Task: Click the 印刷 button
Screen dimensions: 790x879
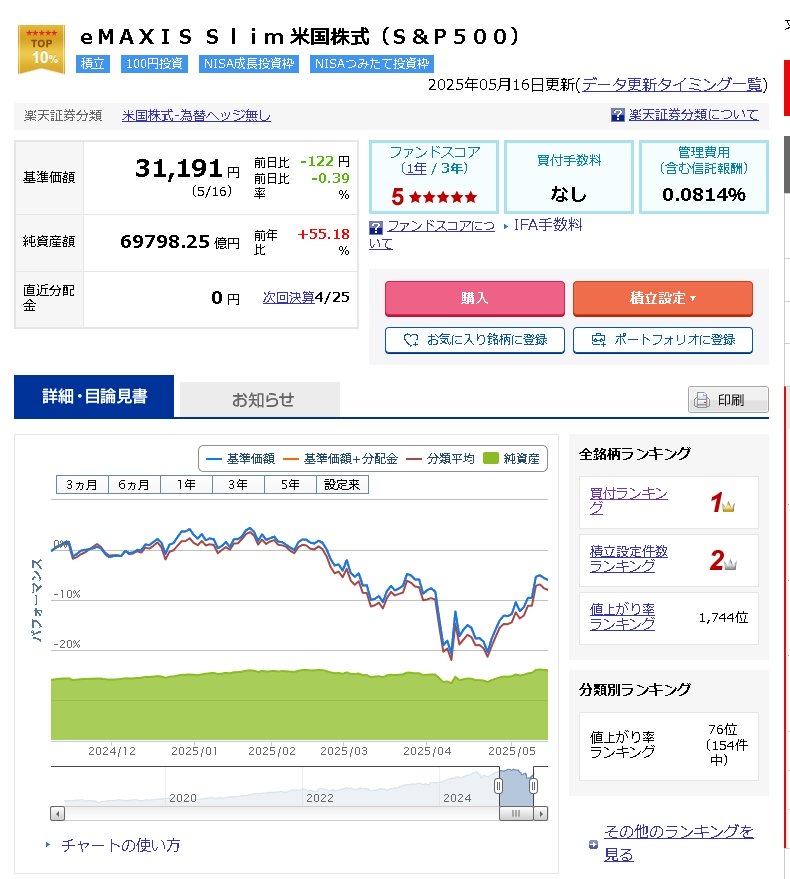Action: coord(728,400)
